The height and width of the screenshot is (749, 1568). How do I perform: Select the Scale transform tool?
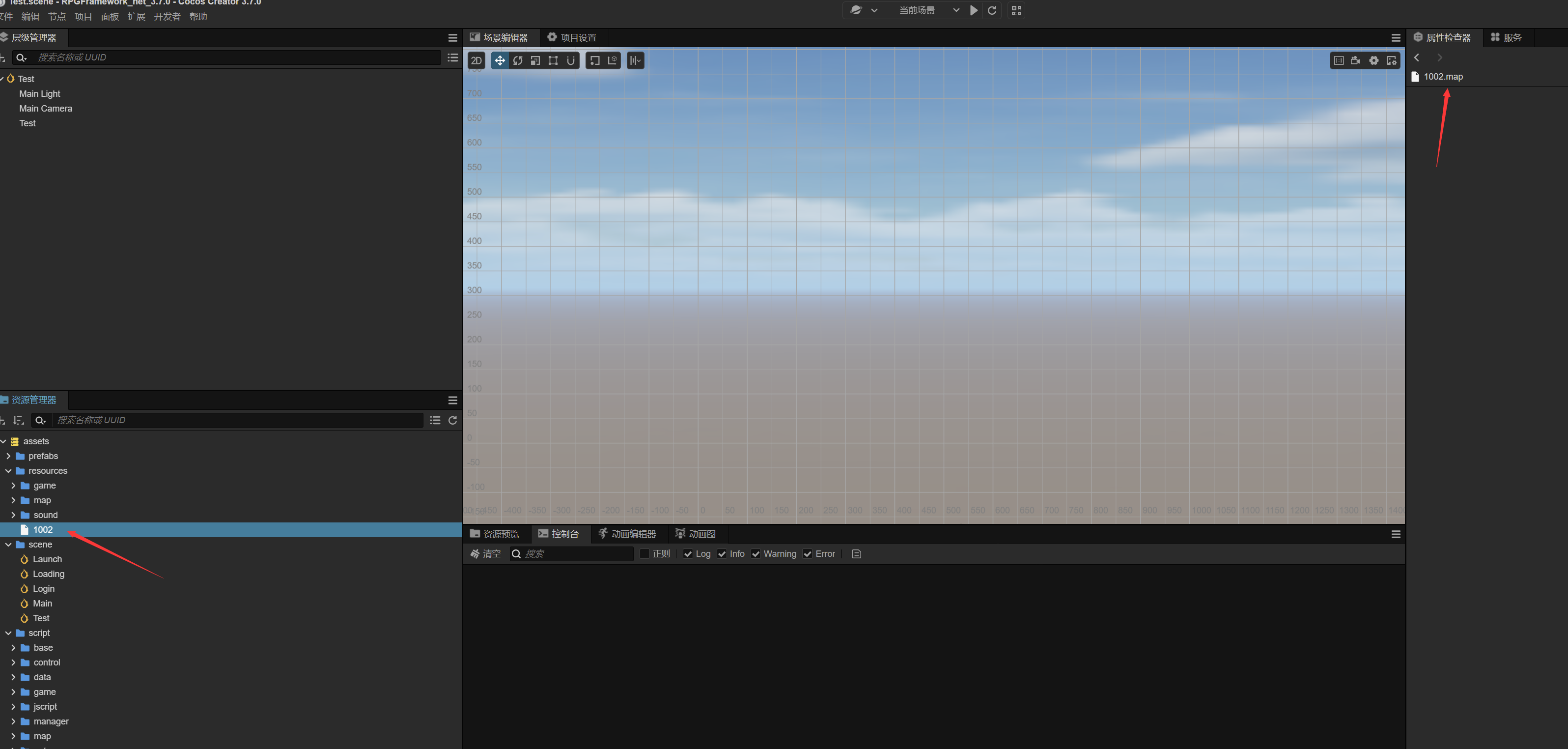tap(535, 60)
